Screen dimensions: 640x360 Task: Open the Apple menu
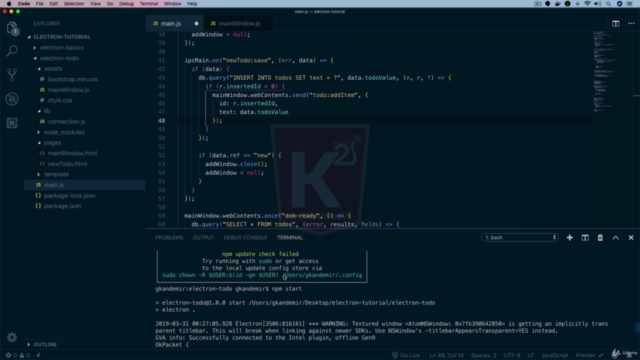coord(9,4)
